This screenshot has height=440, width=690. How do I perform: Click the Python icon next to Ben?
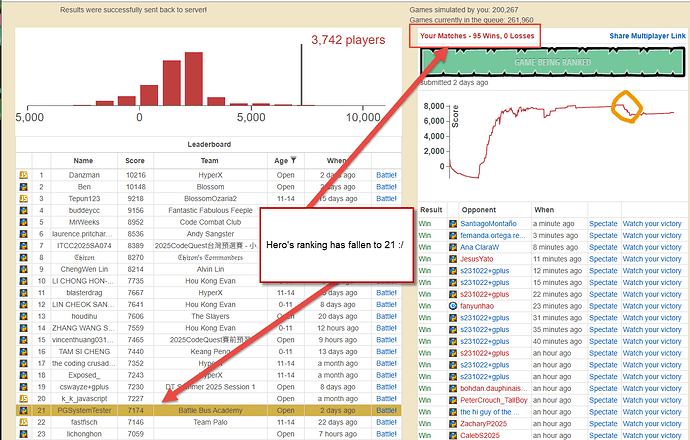[23, 187]
